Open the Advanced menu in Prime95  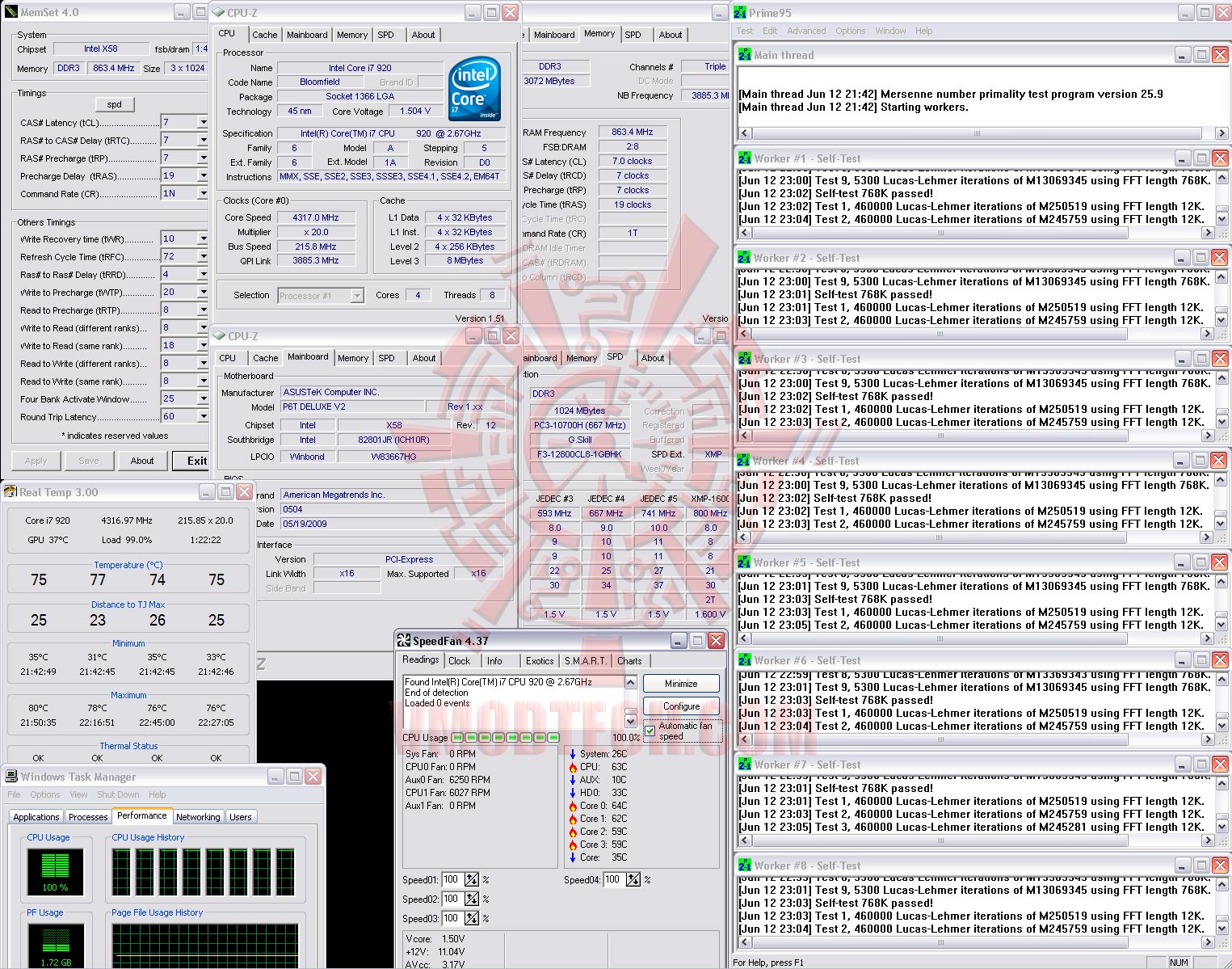click(x=806, y=31)
